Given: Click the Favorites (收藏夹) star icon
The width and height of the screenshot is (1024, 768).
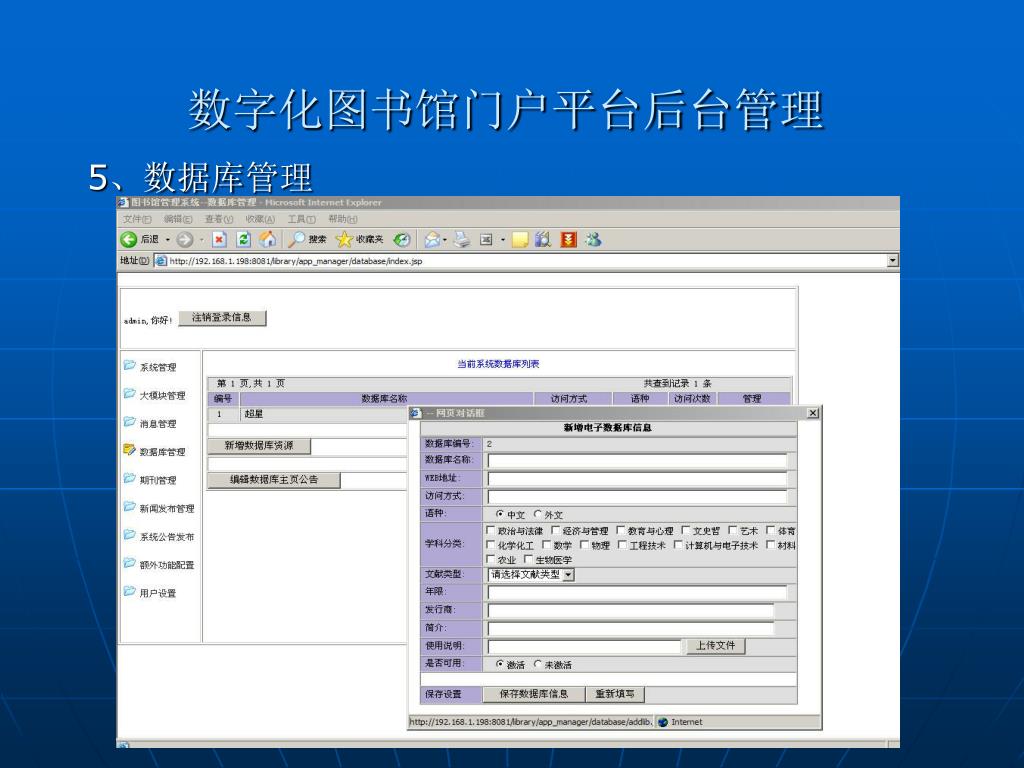Looking at the screenshot, I should tap(344, 240).
